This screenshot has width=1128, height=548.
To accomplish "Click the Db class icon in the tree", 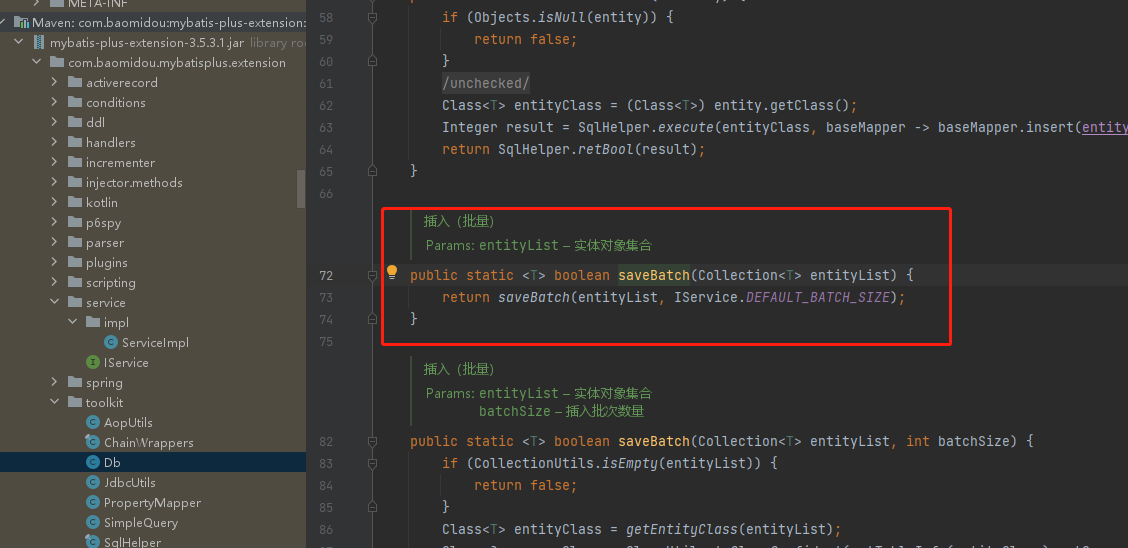I will [x=93, y=462].
